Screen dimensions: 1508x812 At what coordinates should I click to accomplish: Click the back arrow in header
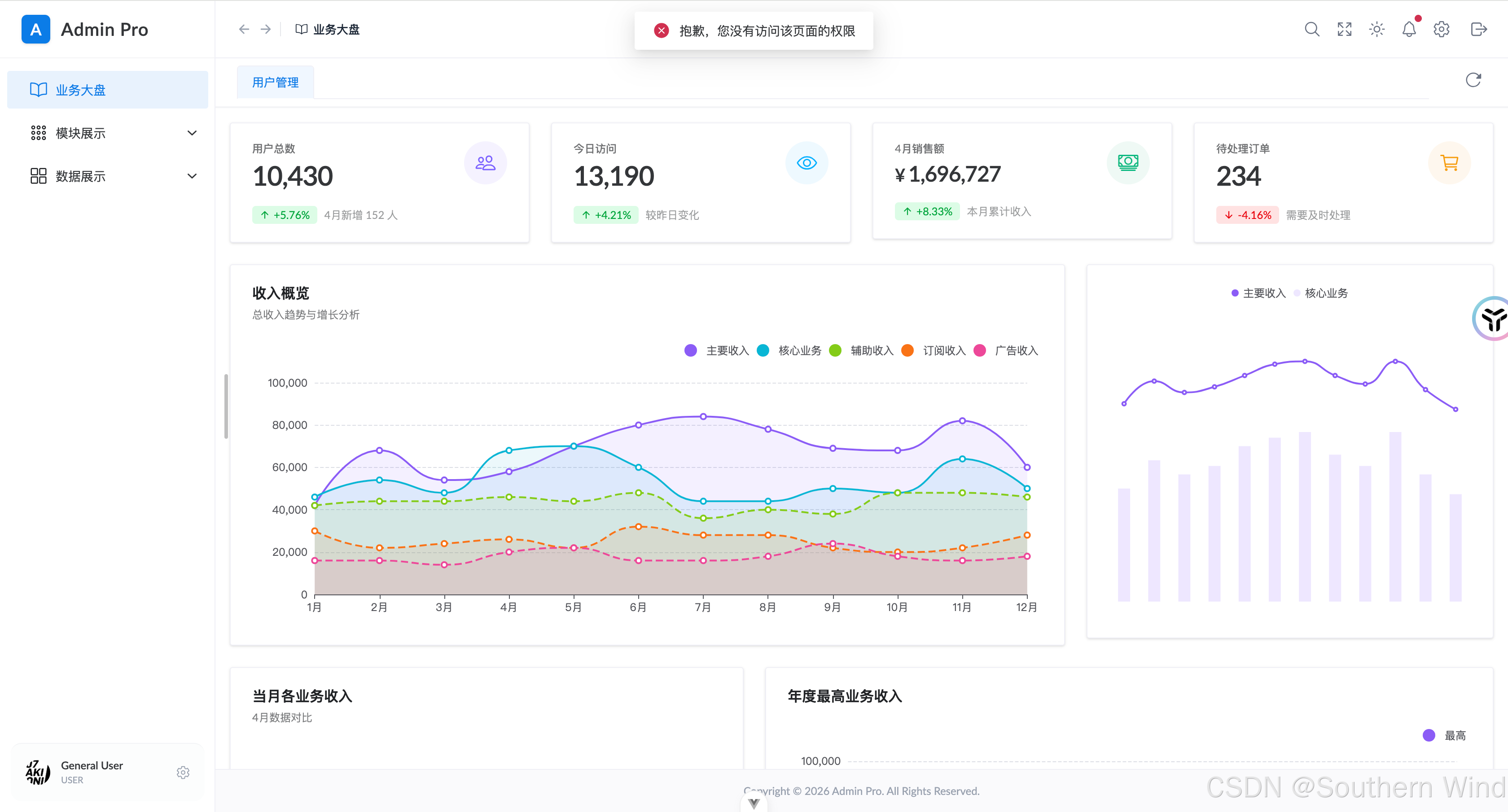point(244,29)
